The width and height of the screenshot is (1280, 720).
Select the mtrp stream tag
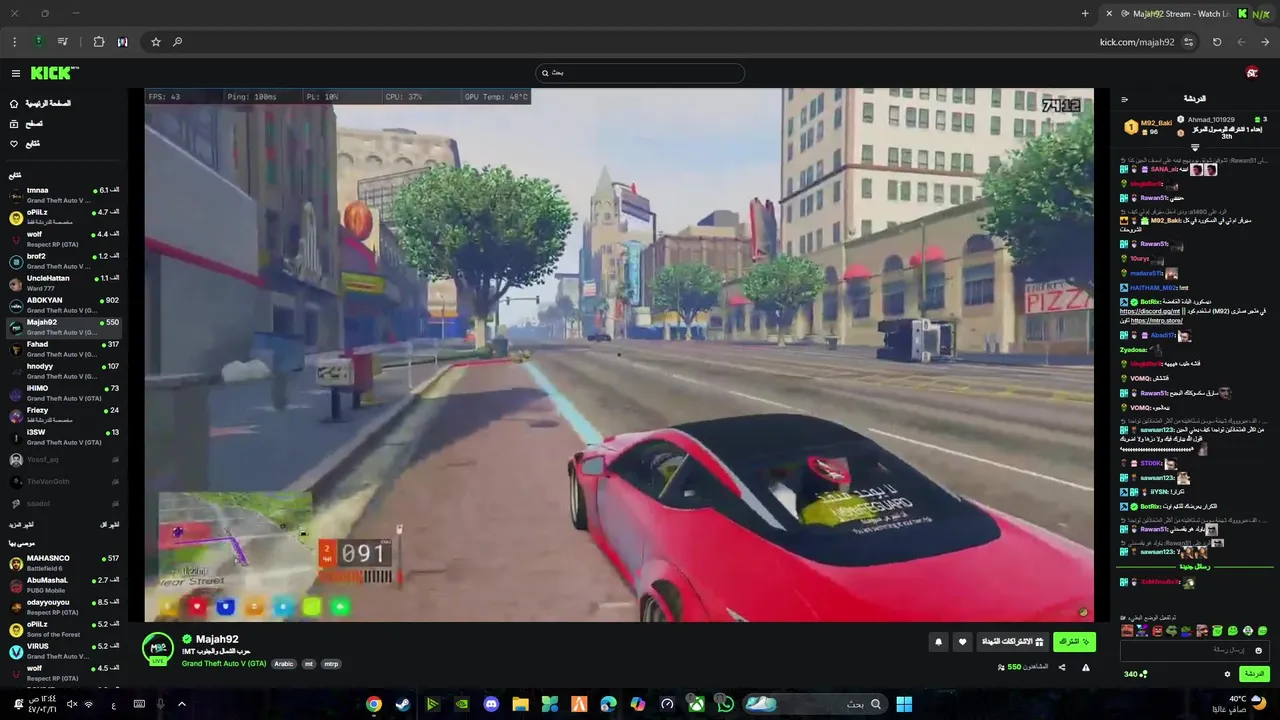click(x=331, y=663)
